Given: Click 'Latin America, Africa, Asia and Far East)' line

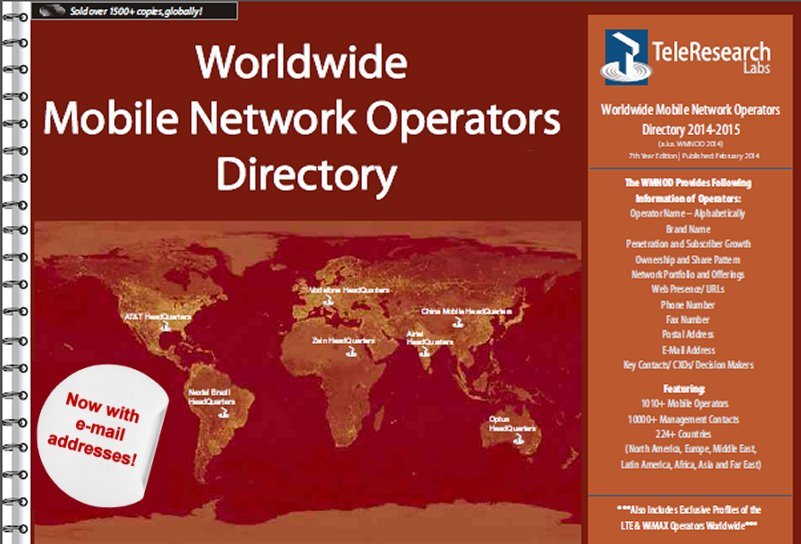Looking at the screenshot, I should pyautogui.click(x=691, y=465).
